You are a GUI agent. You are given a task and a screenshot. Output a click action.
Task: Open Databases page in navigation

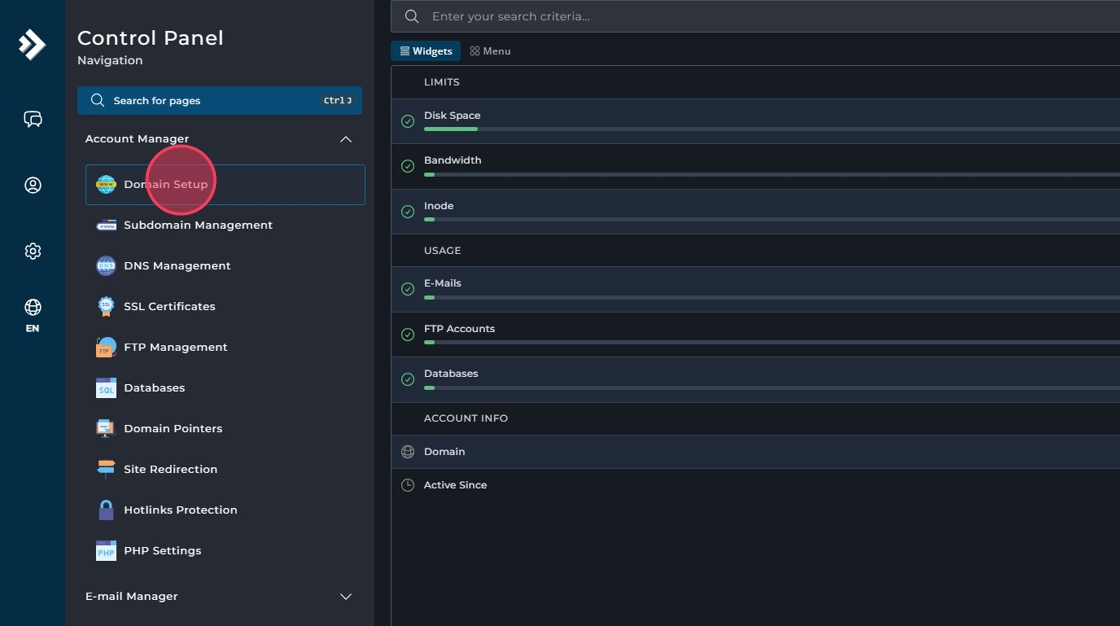pyautogui.click(x=154, y=388)
